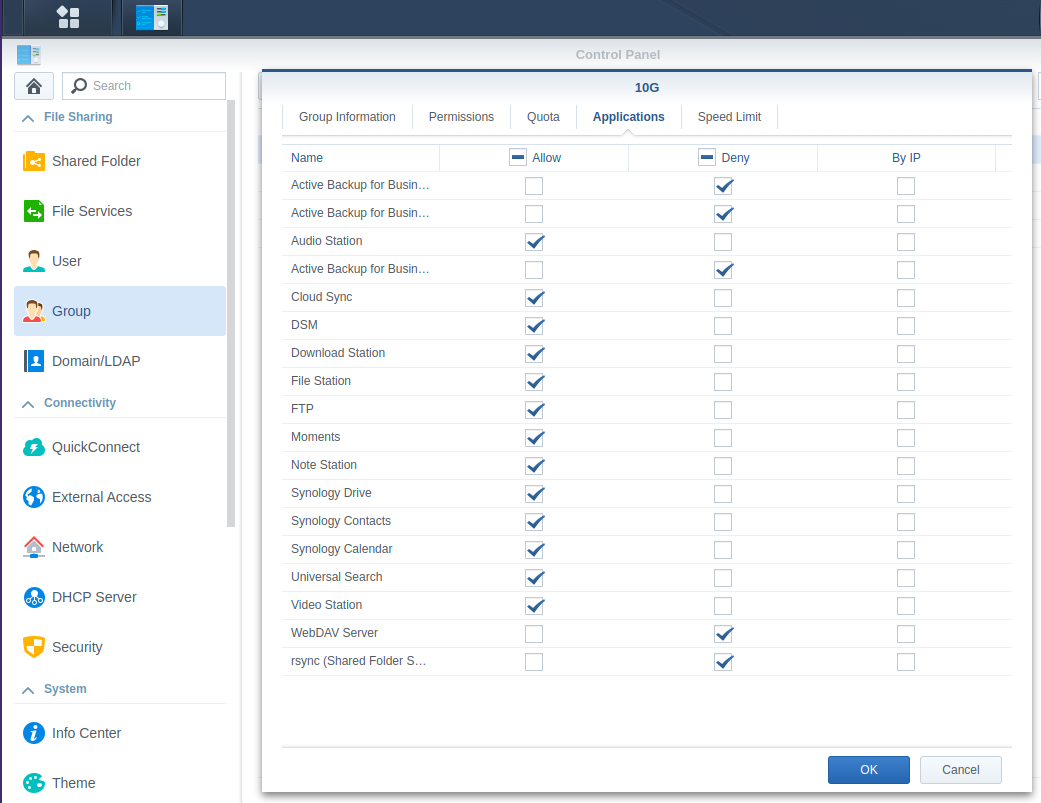The width and height of the screenshot is (1041, 803).
Task: Select the Synology Contacts row name
Action: pos(341,521)
